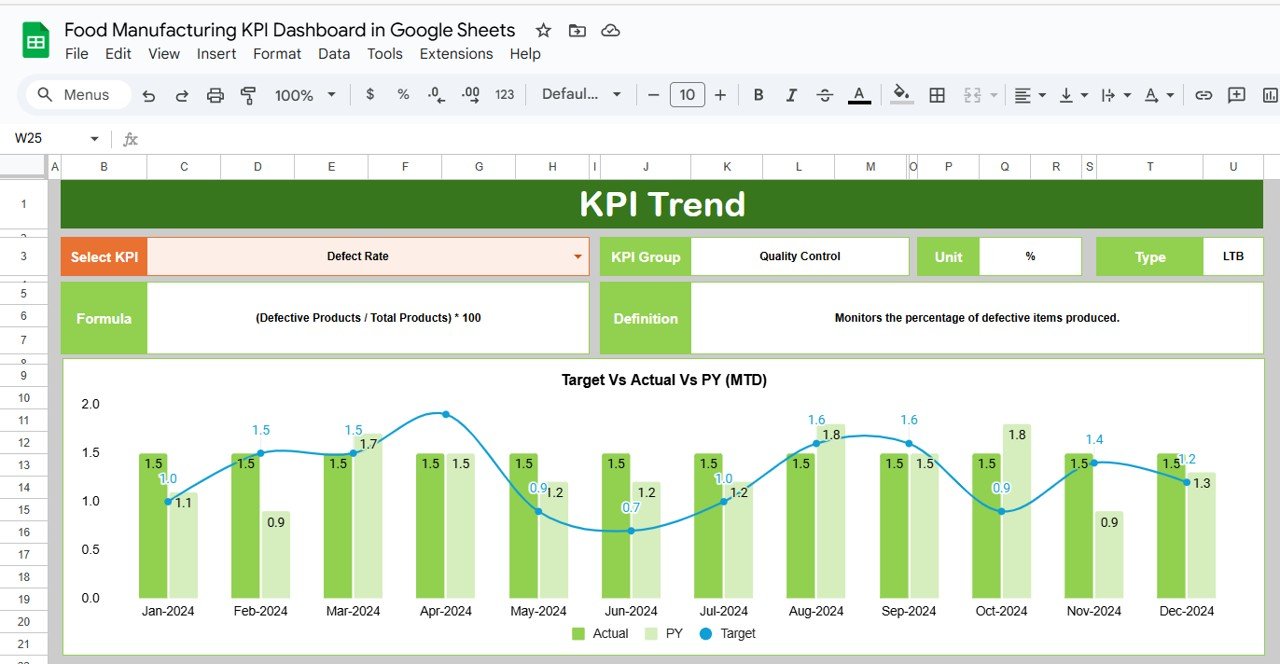The width and height of the screenshot is (1280, 664).
Task: Select column D header
Action: tap(258, 167)
